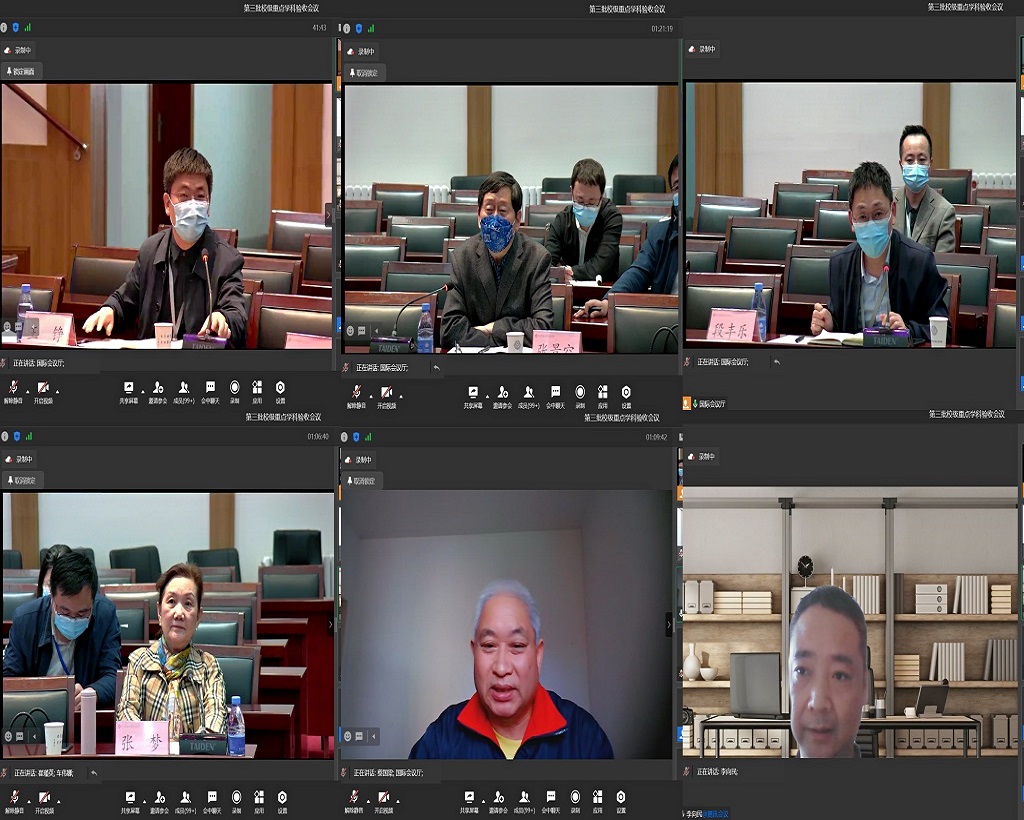The height and width of the screenshot is (820, 1024).
Task: Unmute microphone in the 01:06:40 meeting window
Action: [15, 797]
